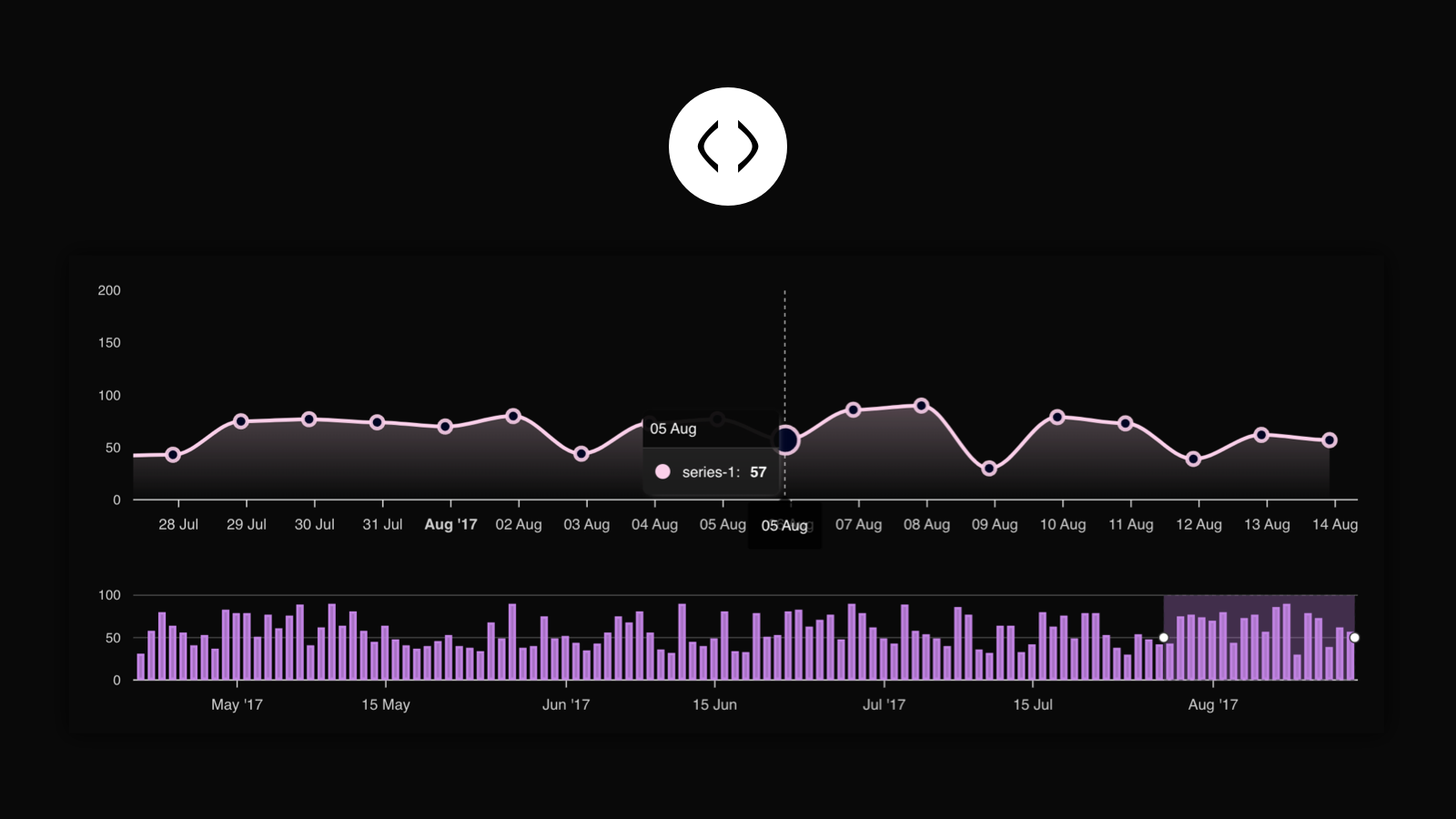Select the data marker above 03 Aug

click(581, 452)
